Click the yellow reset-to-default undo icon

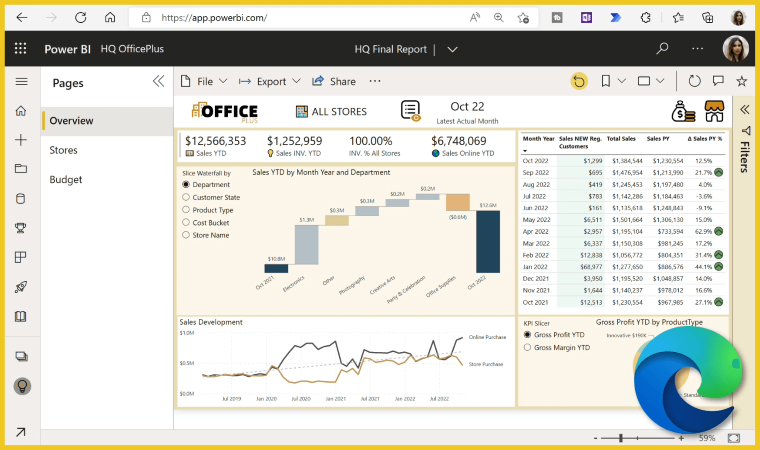pyautogui.click(x=578, y=81)
